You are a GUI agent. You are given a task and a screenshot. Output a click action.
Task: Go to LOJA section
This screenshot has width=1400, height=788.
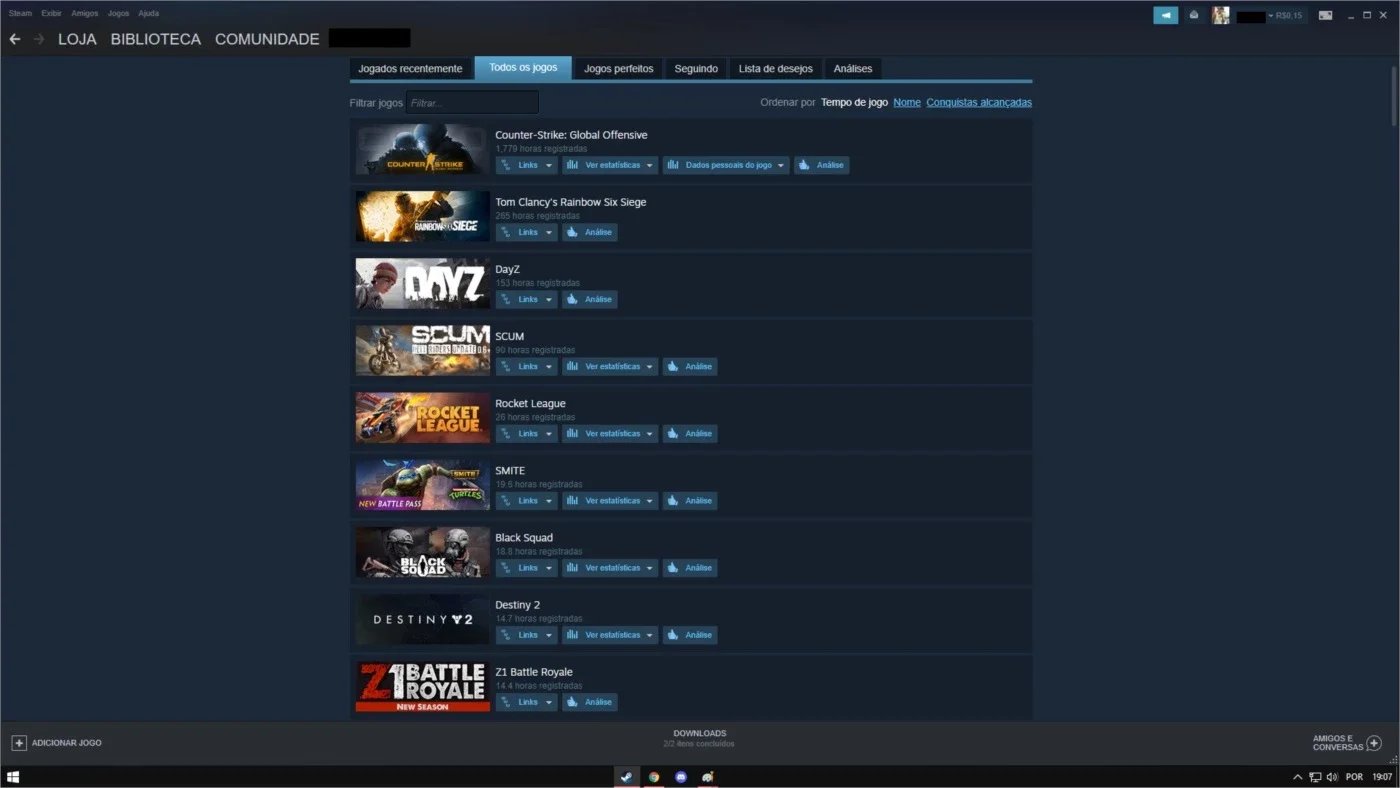(77, 39)
